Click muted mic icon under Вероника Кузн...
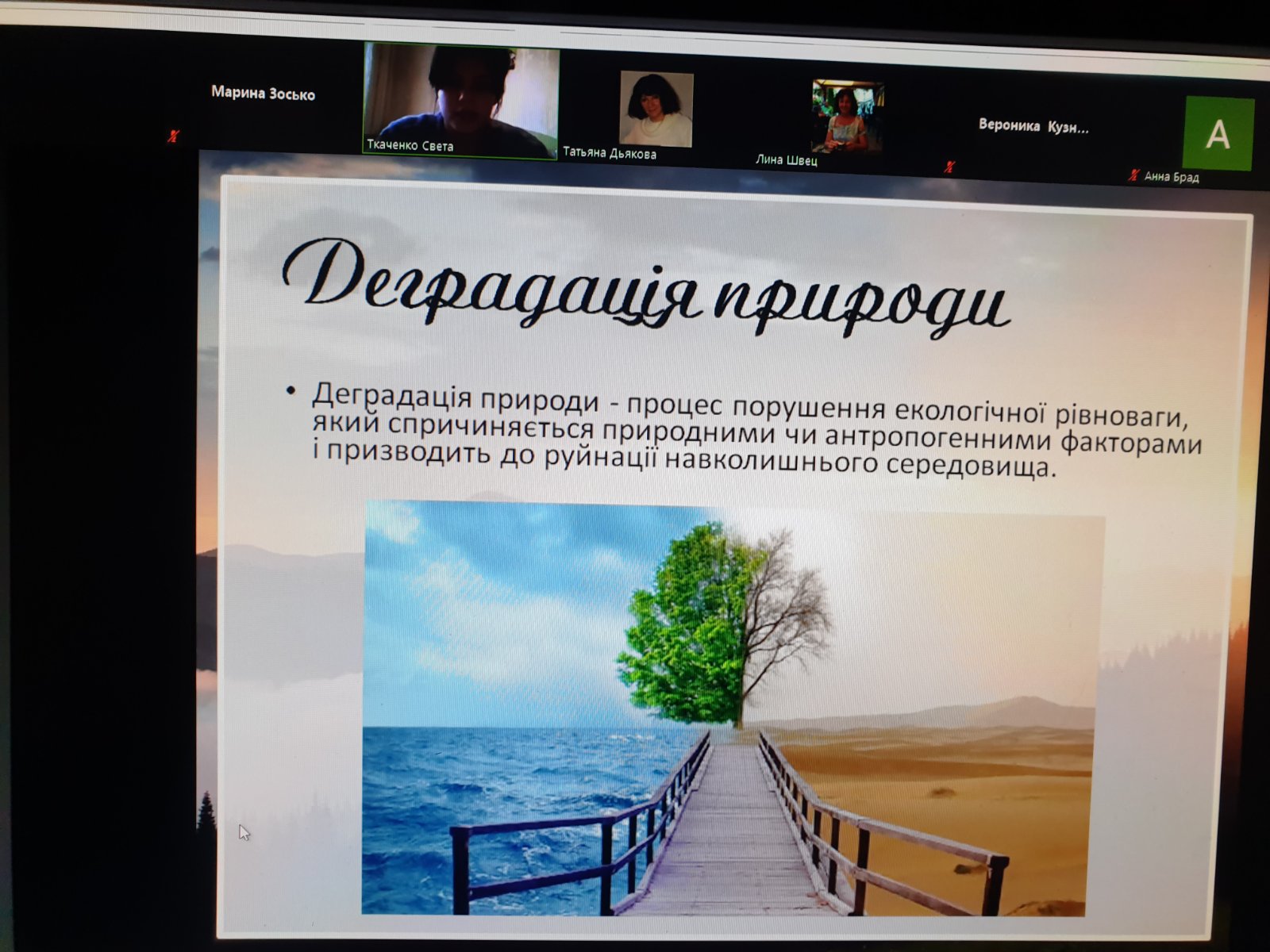This screenshot has height=952, width=1270. [949, 167]
